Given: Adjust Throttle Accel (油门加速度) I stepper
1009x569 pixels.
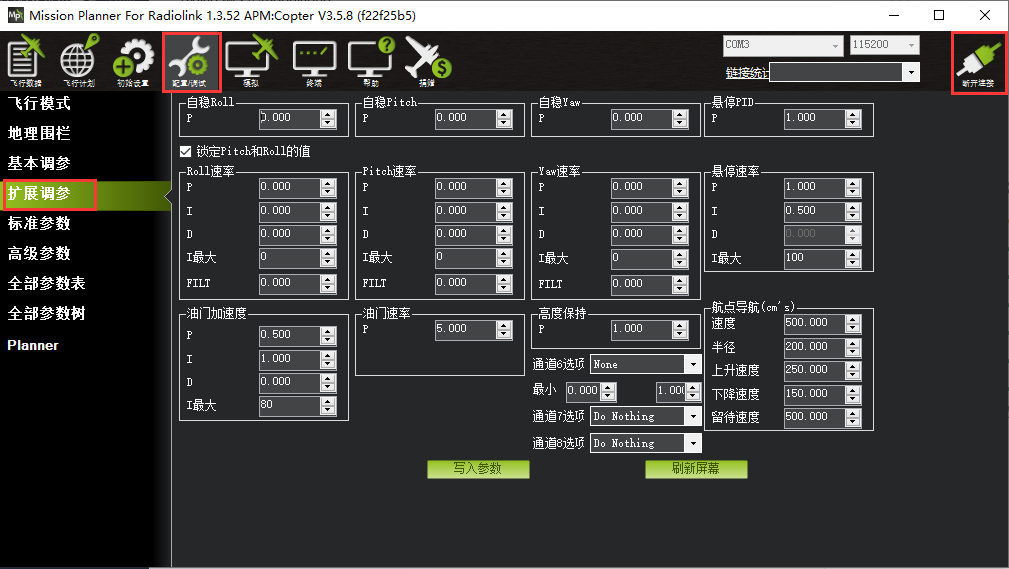Looking at the screenshot, I should coord(328,359).
